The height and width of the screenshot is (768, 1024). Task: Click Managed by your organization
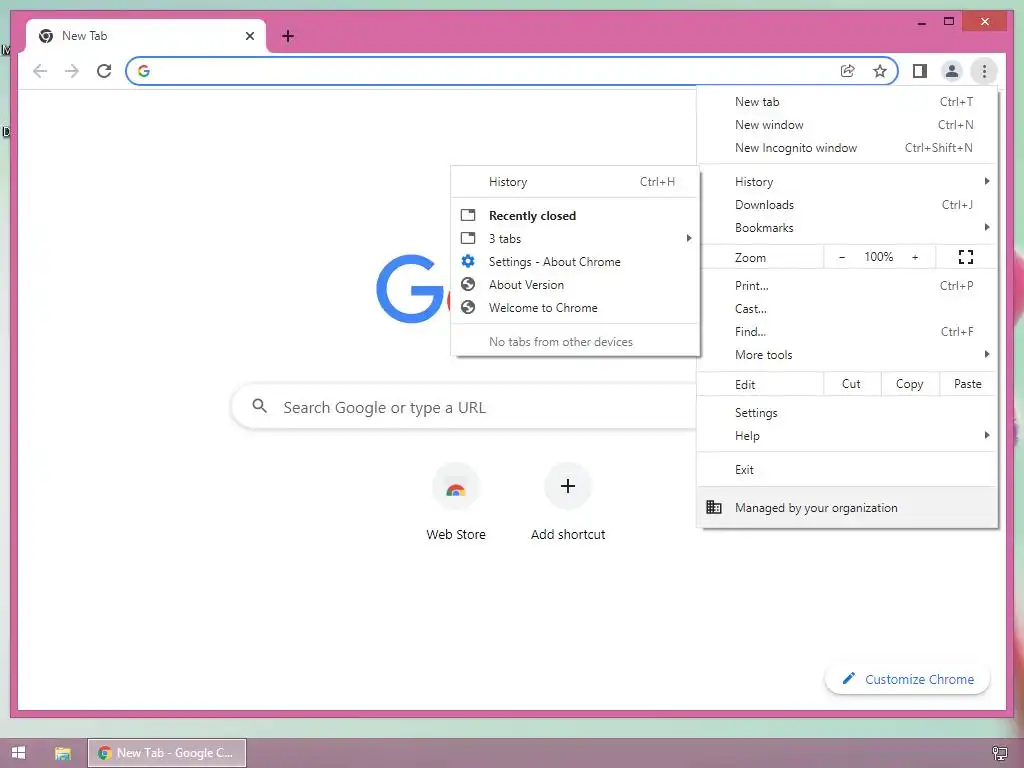(847, 507)
